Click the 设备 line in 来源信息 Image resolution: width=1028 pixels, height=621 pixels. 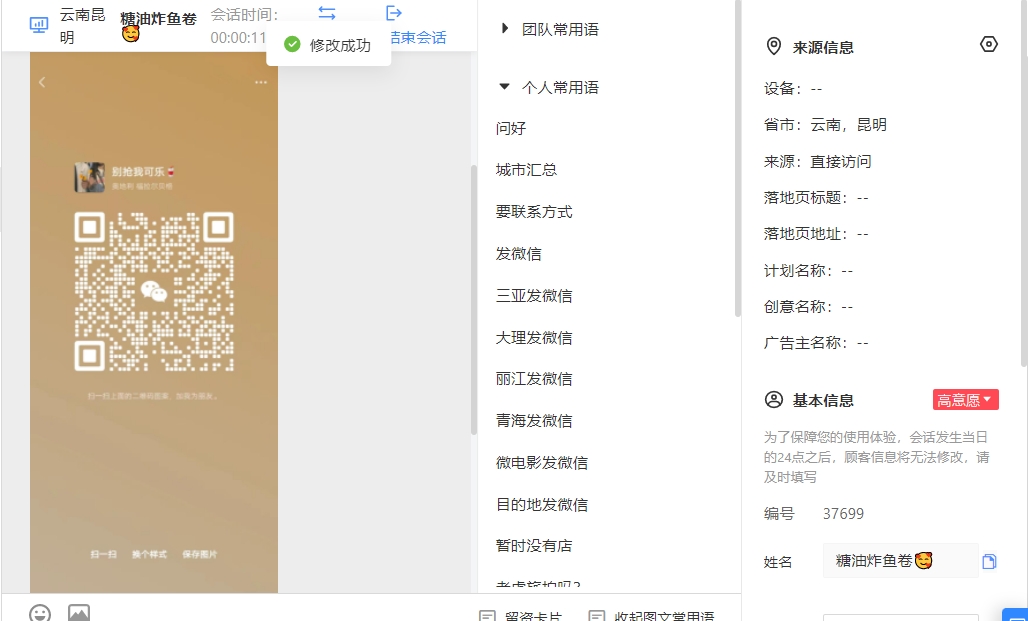click(x=793, y=89)
